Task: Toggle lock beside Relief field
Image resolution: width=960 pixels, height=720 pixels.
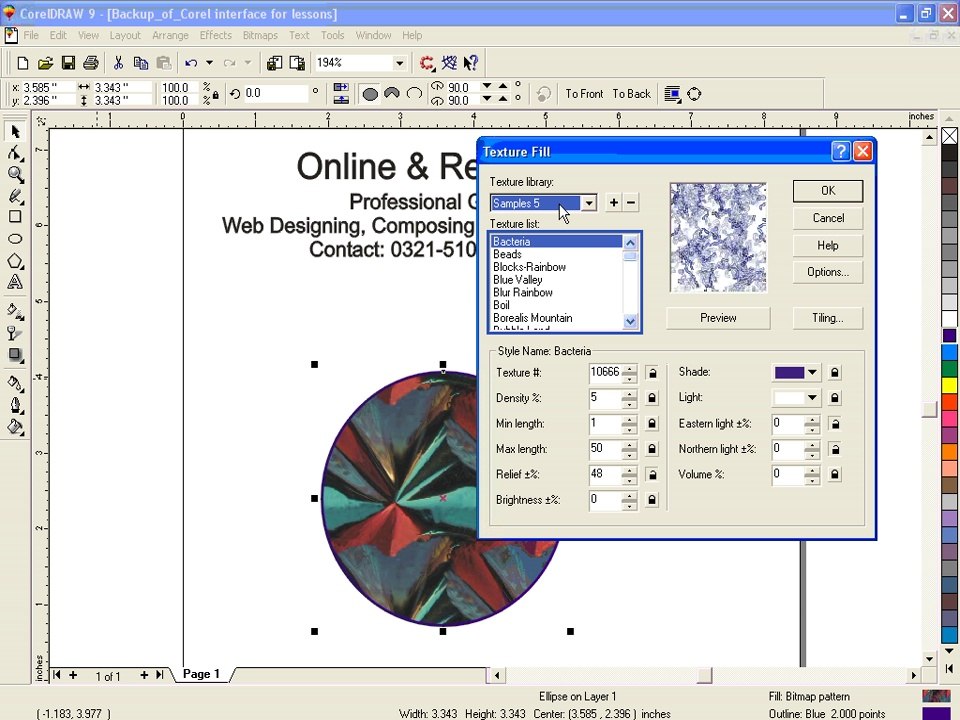Action: click(652, 474)
